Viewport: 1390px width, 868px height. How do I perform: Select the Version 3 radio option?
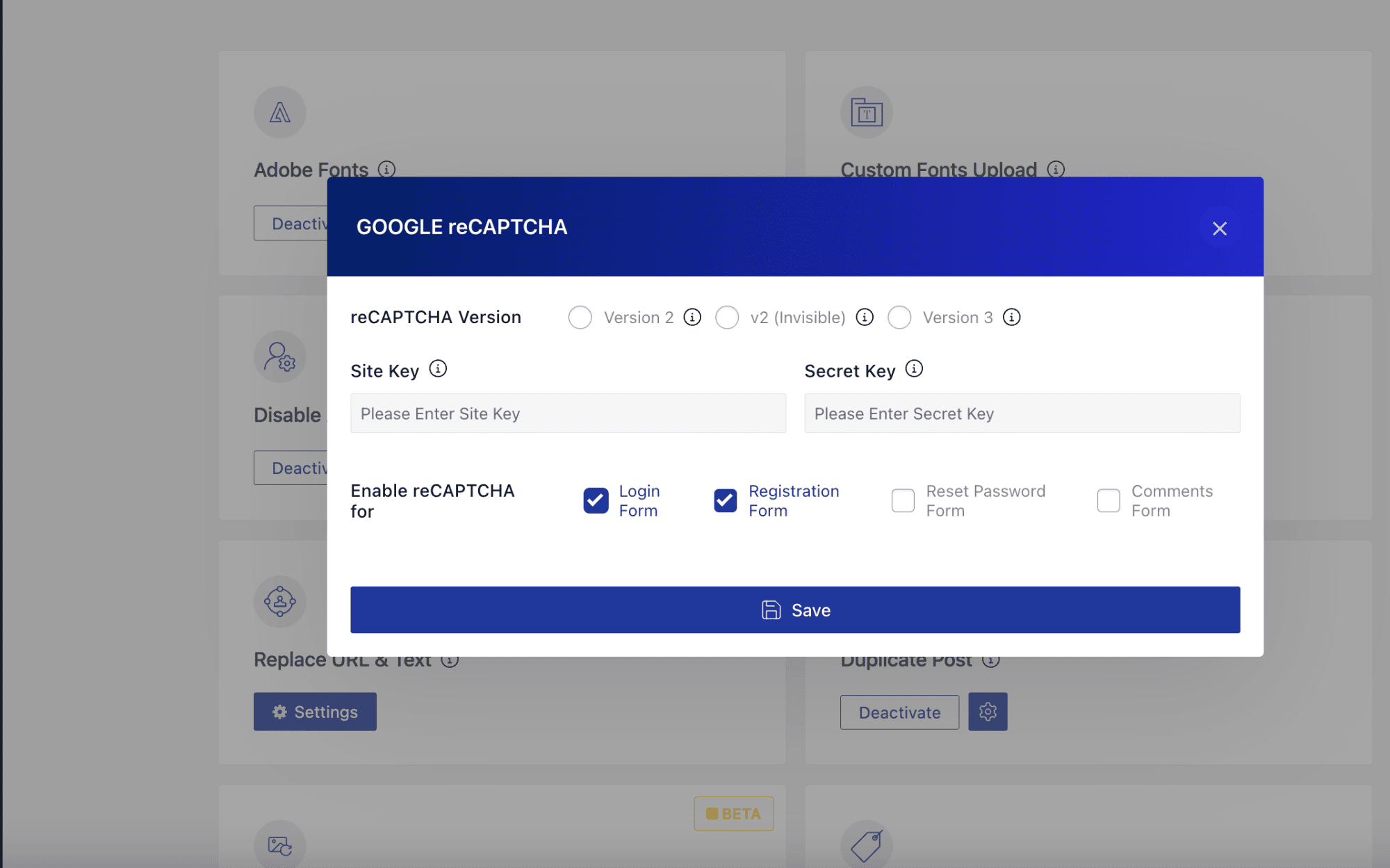(x=899, y=318)
